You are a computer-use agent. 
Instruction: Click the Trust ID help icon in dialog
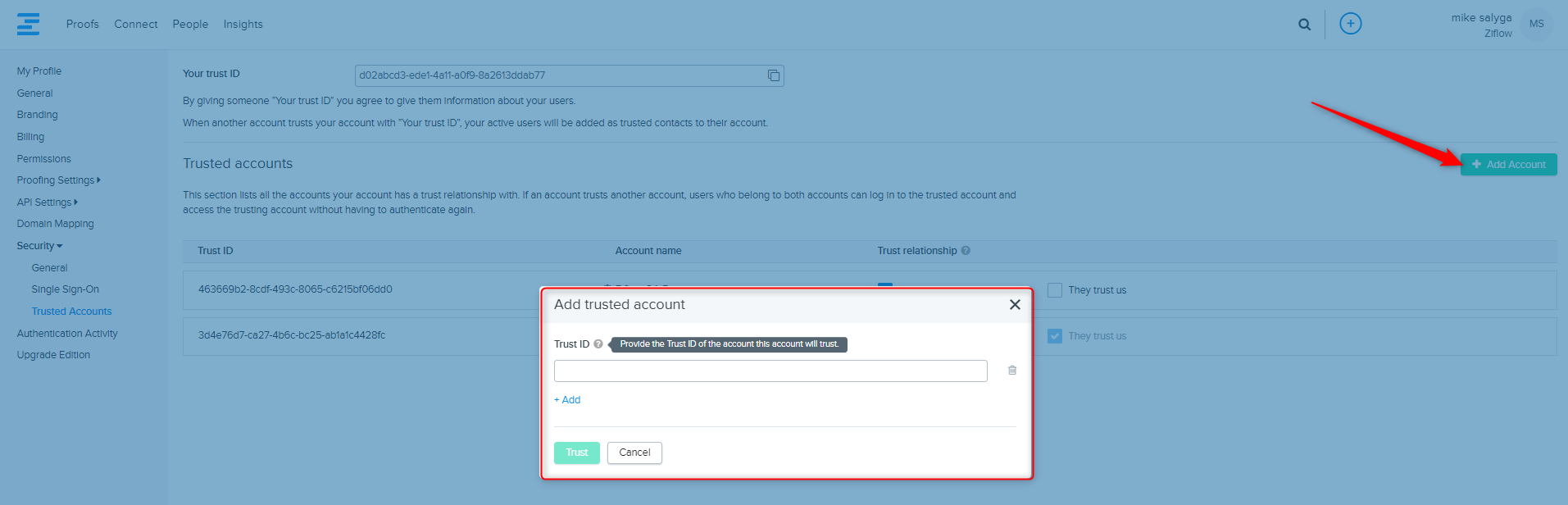pos(598,344)
